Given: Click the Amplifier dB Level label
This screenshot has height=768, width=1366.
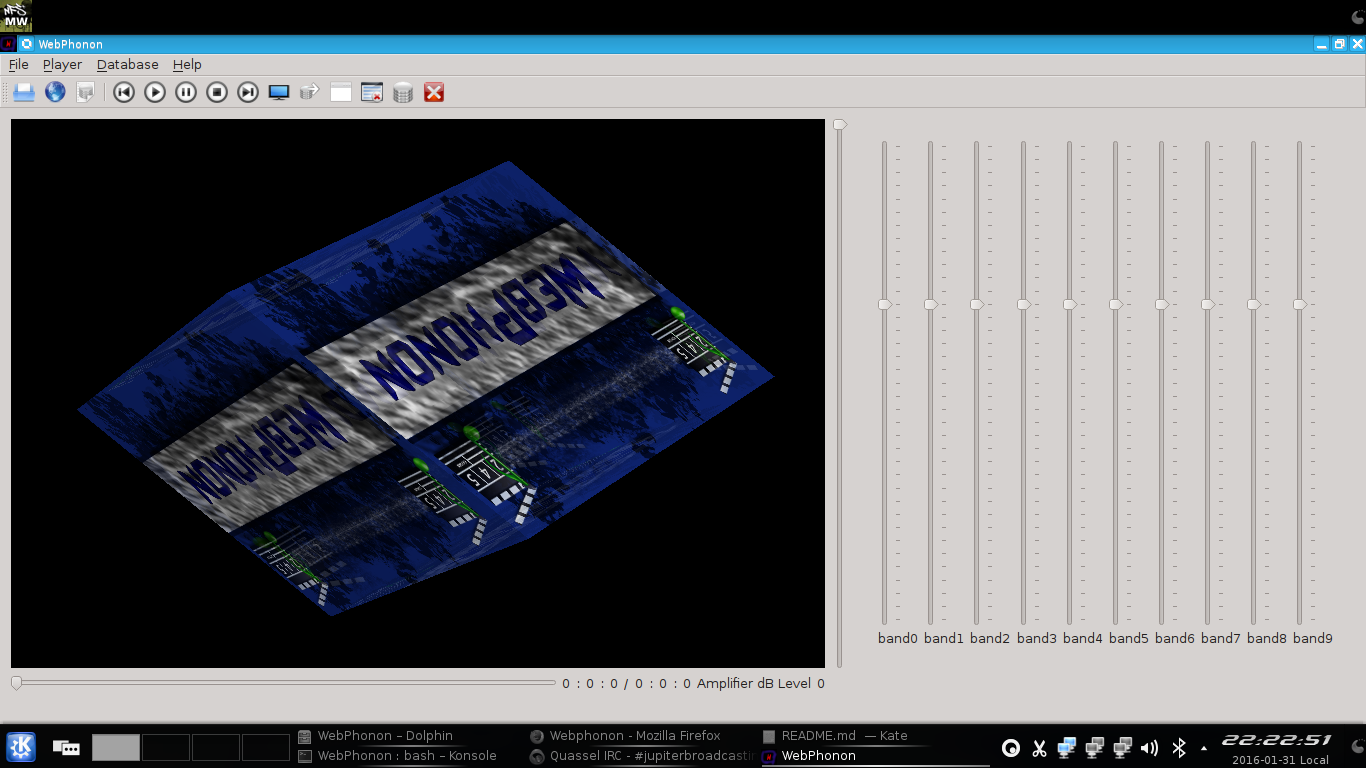Looking at the screenshot, I should coord(754,684).
